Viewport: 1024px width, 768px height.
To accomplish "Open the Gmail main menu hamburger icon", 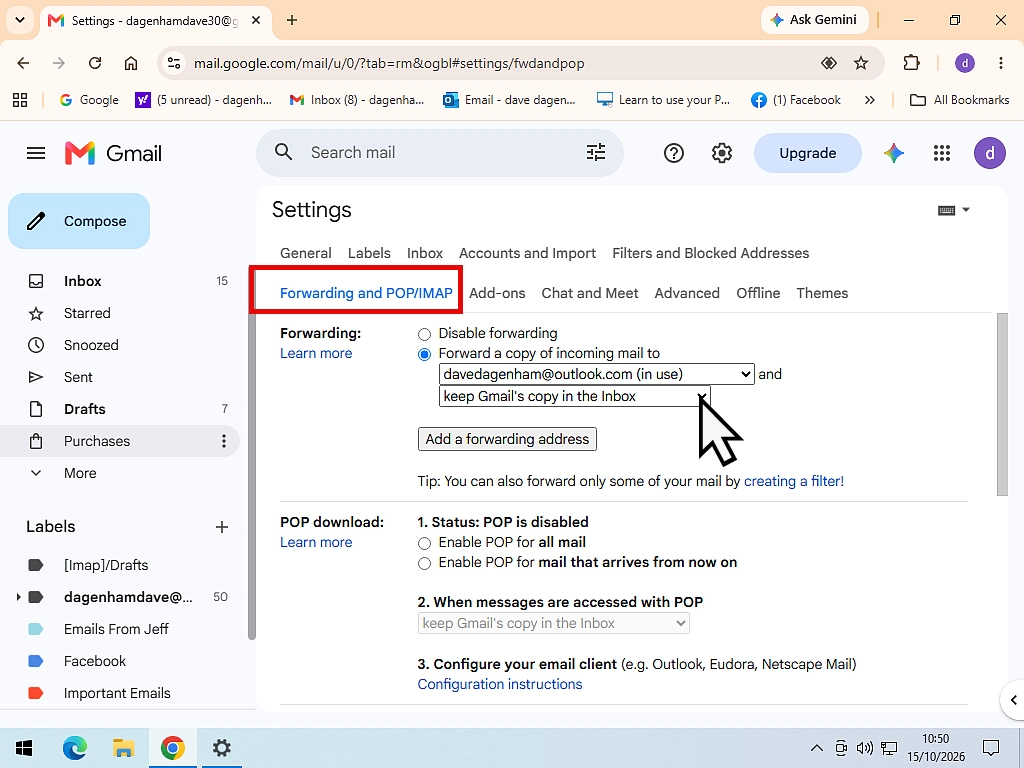I will point(36,153).
